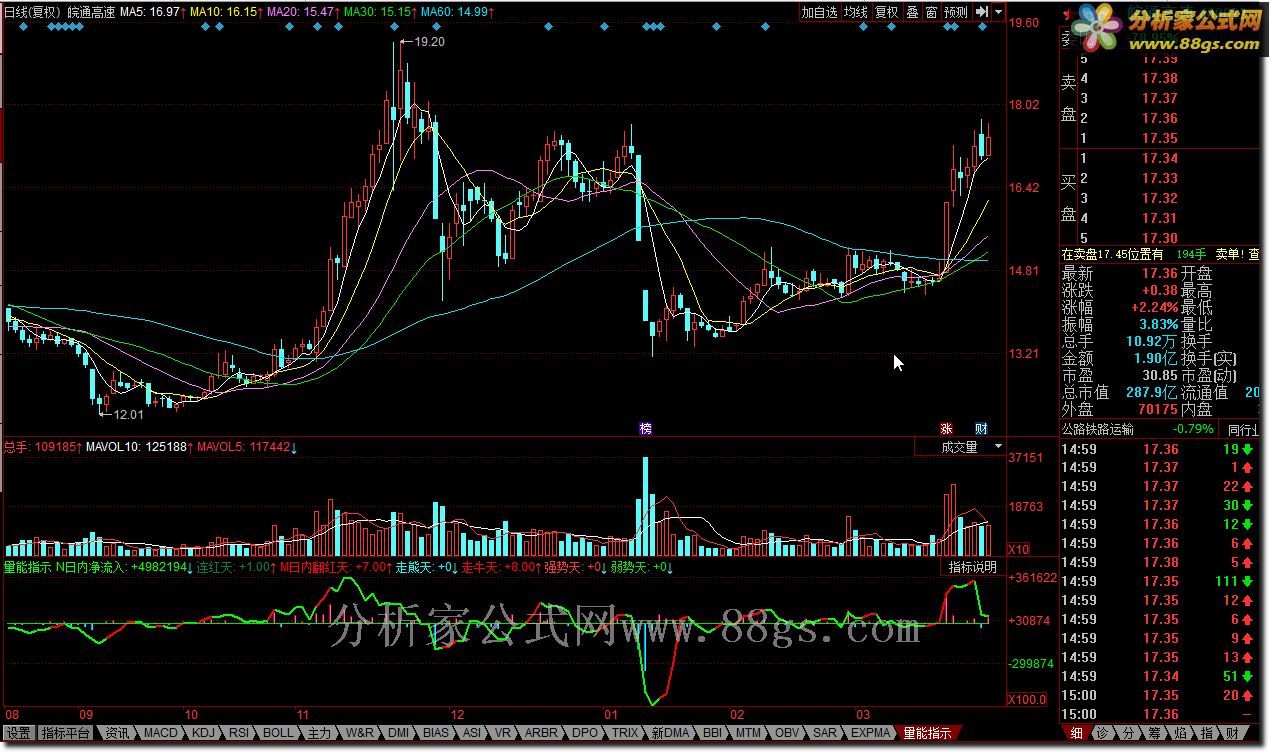Open the 设置 settings tab
Image resolution: width=1271 pixels, height=753 pixels.
click(x=18, y=733)
